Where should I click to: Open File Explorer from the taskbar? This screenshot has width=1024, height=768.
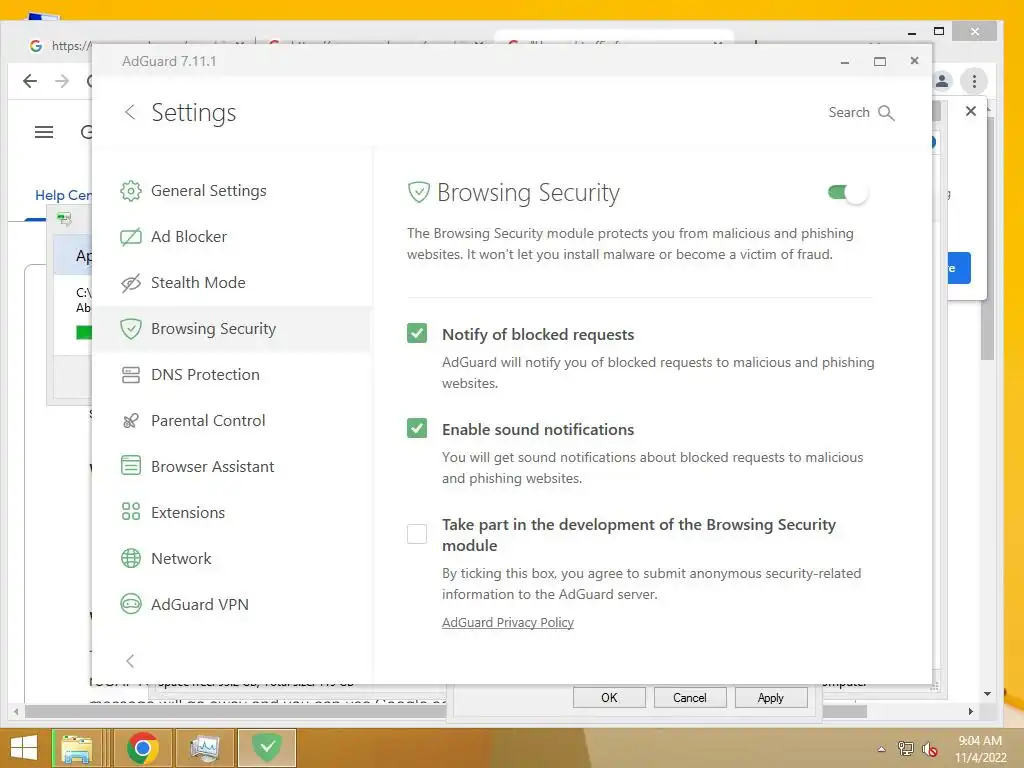click(76, 748)
